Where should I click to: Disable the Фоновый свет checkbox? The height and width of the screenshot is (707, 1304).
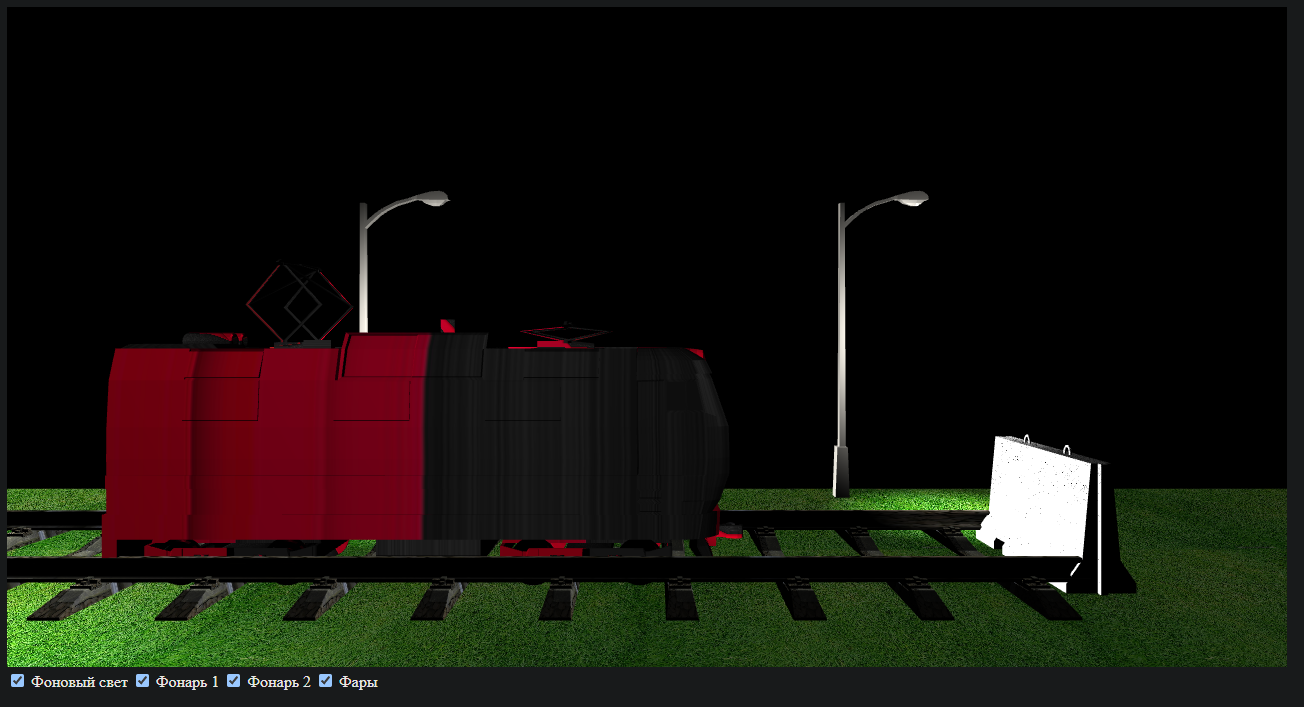tap(16, 681)
